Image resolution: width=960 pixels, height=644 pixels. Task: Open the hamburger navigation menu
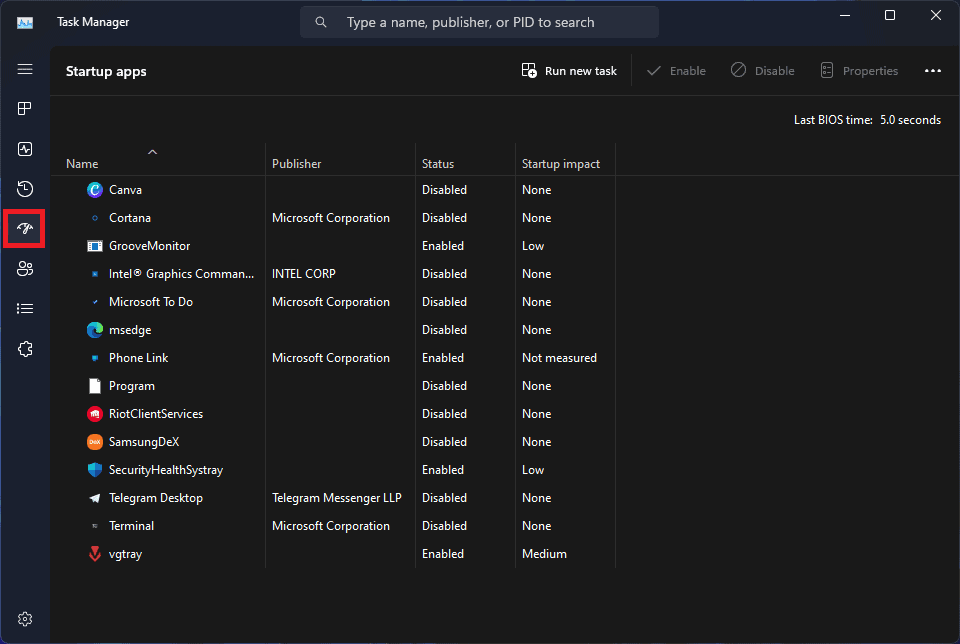(x=25, y=69)
